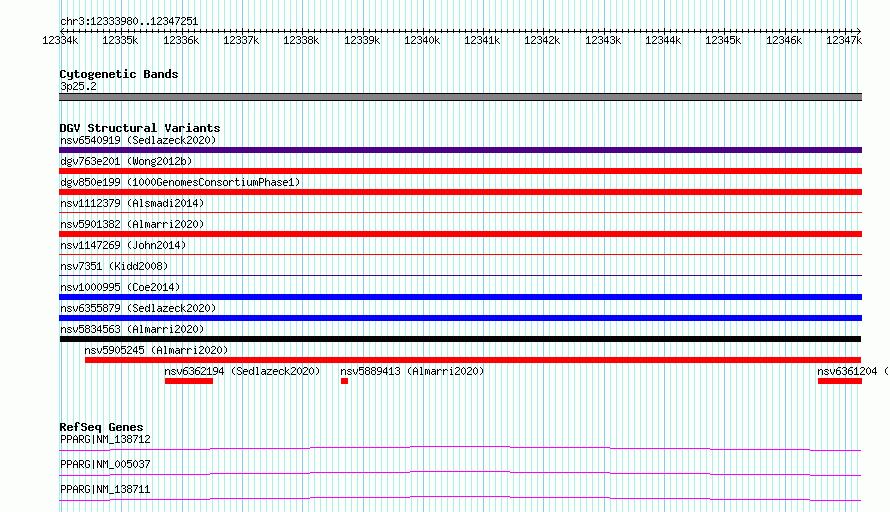This screenshot has width=890, height=512.
Task: Select nsv1147269 (John2014) label
Action: click(x=123, y=245)
